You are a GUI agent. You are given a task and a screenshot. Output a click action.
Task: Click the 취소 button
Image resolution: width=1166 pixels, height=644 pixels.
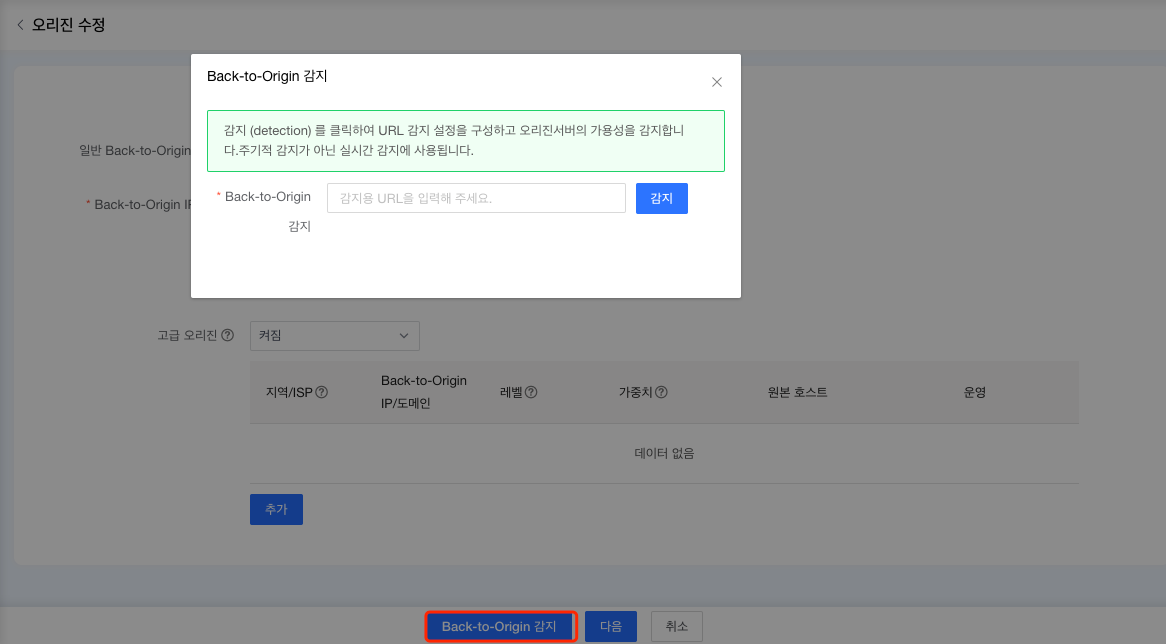pos(676,625)
